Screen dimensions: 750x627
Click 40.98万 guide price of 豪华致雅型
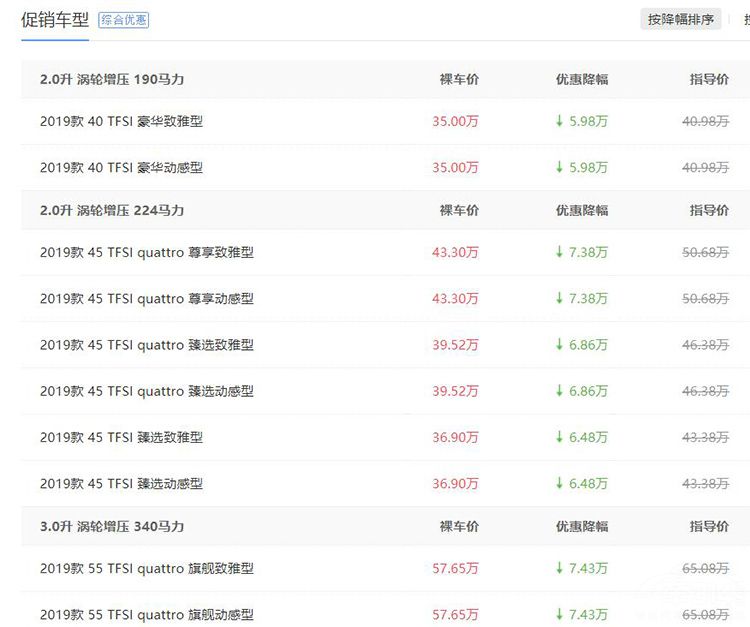pos(706,121)
